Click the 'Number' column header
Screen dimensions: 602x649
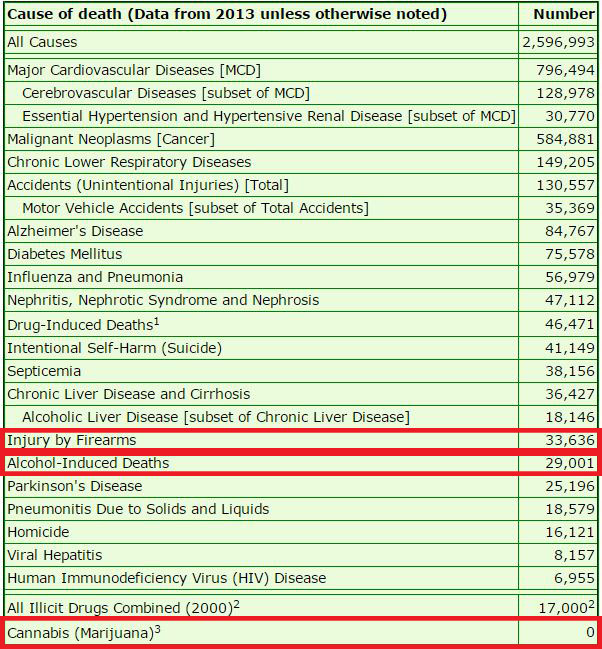click(x=563, y=14)
